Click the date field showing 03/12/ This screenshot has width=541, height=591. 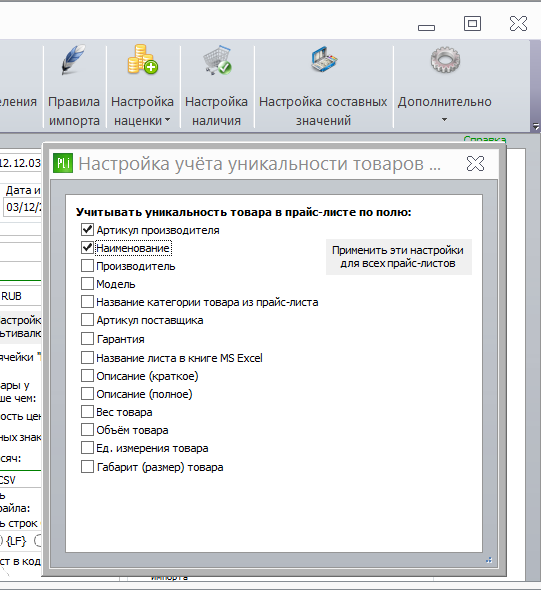click(x=23, y=207)
